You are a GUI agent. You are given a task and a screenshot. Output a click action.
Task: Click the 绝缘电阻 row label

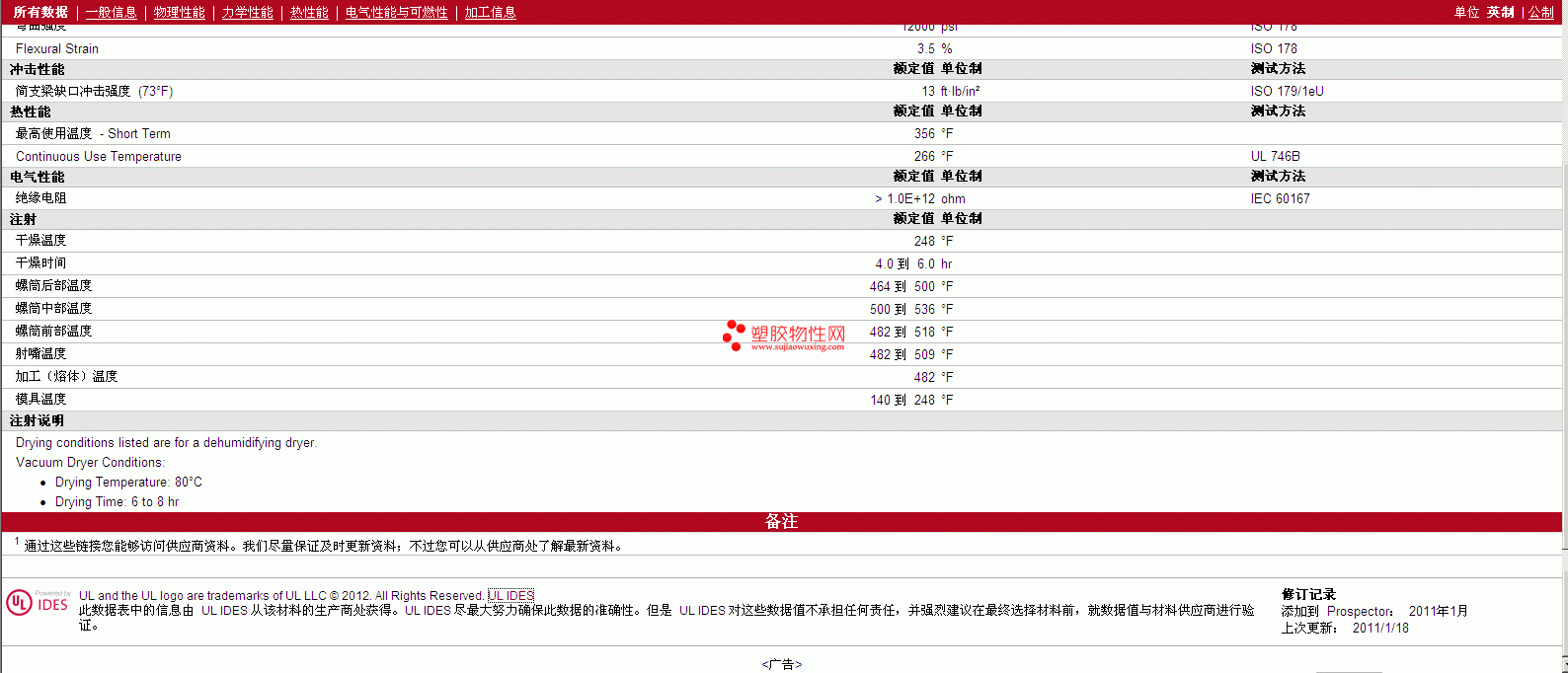[40, 198]
